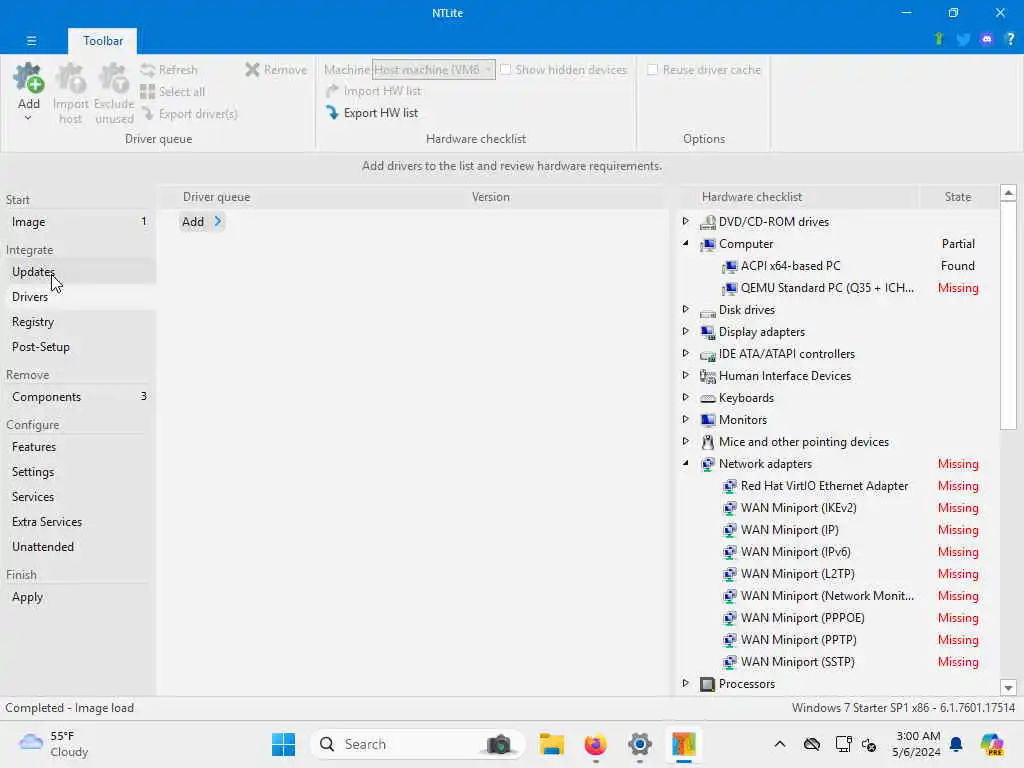This screenshot has width=1024, height=768.
Task: Select WAN Miniport (PPPOE) row
Action: (x=840, y=618)
